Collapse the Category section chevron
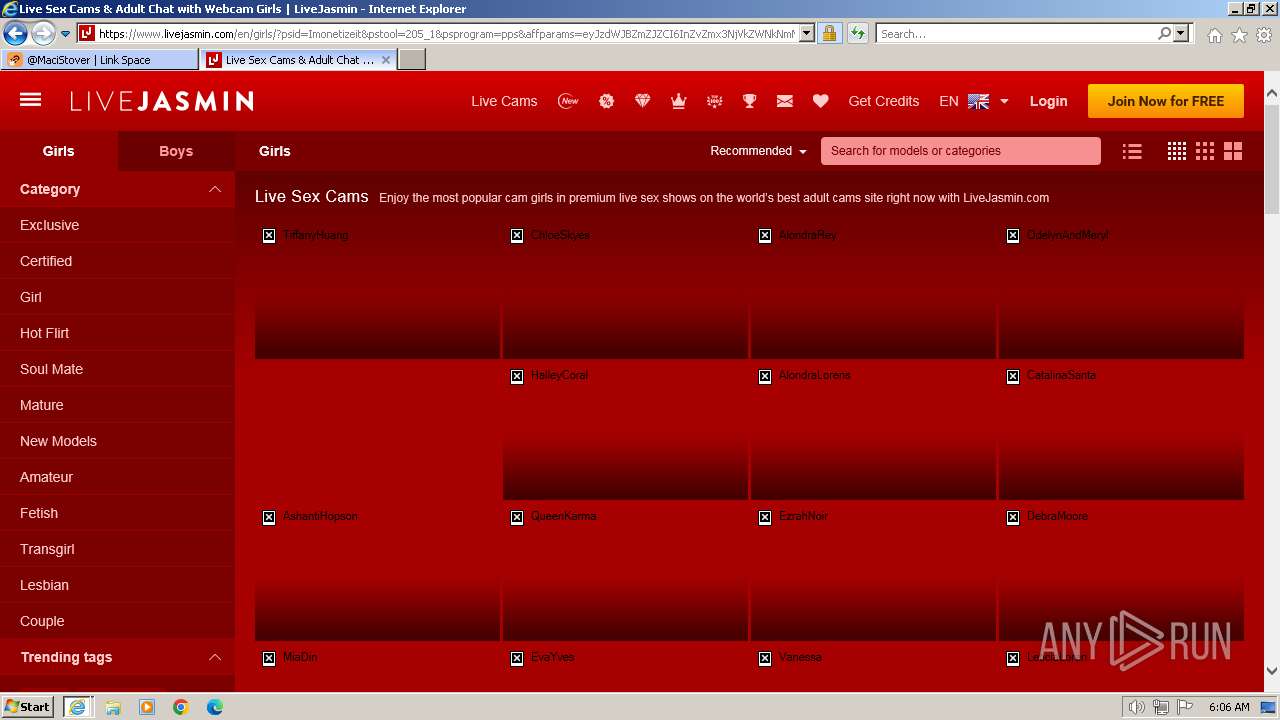The image size is (1280, 720). pyautogui.click(x=214, y=189)
